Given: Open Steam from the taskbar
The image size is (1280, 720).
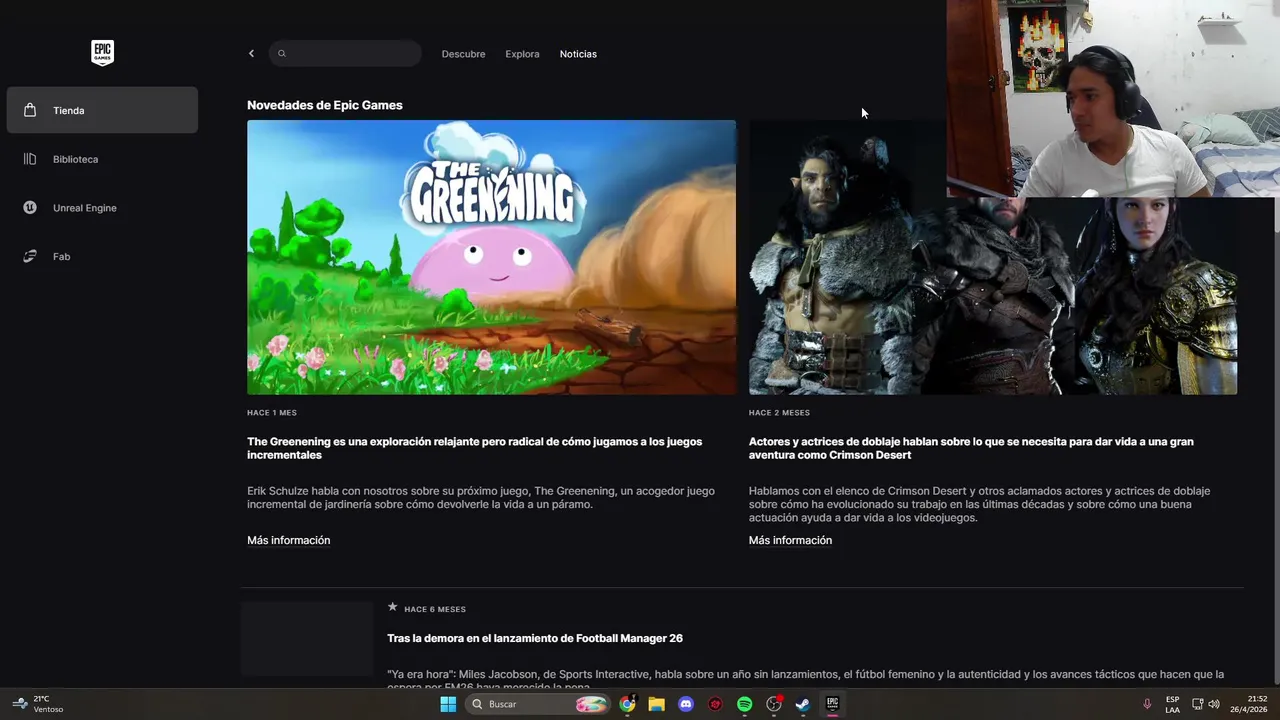Looking at the screenshot, I should (803, 704).
